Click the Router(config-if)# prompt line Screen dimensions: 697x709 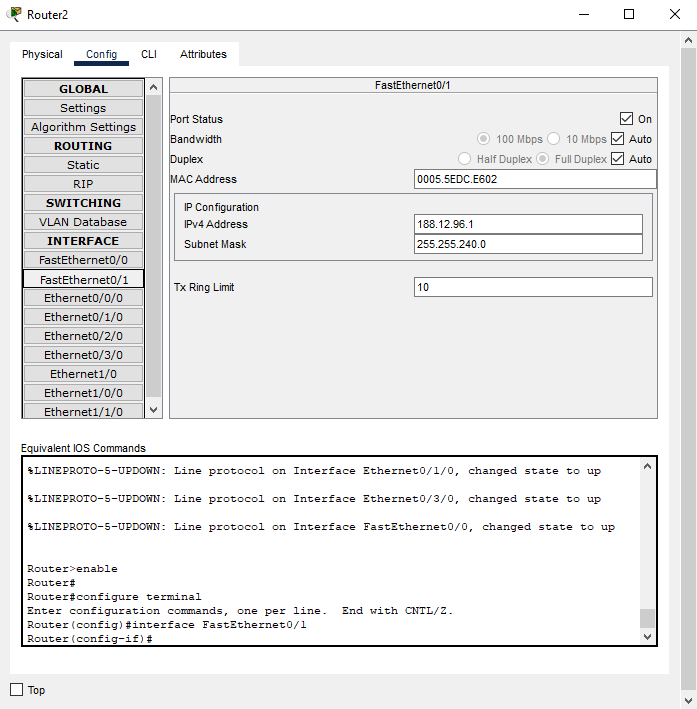[x=90, y=638]
